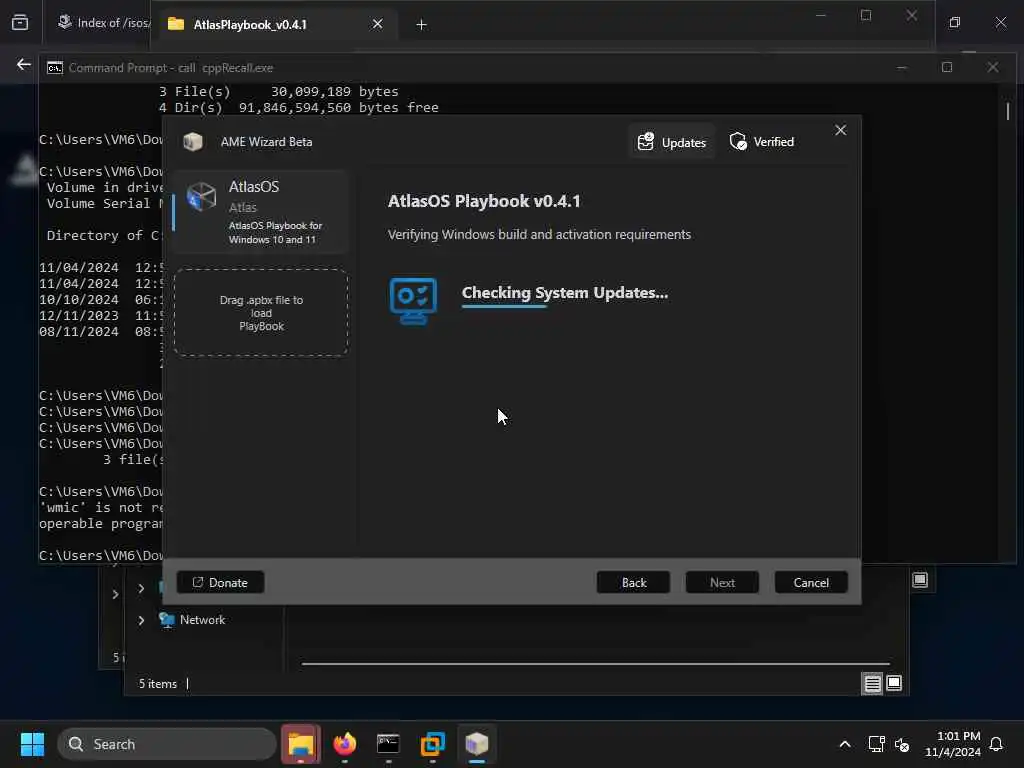Click the '5 items' status bar text
Viewport: 1024px width, 768px height.
(x=157, y=684)
